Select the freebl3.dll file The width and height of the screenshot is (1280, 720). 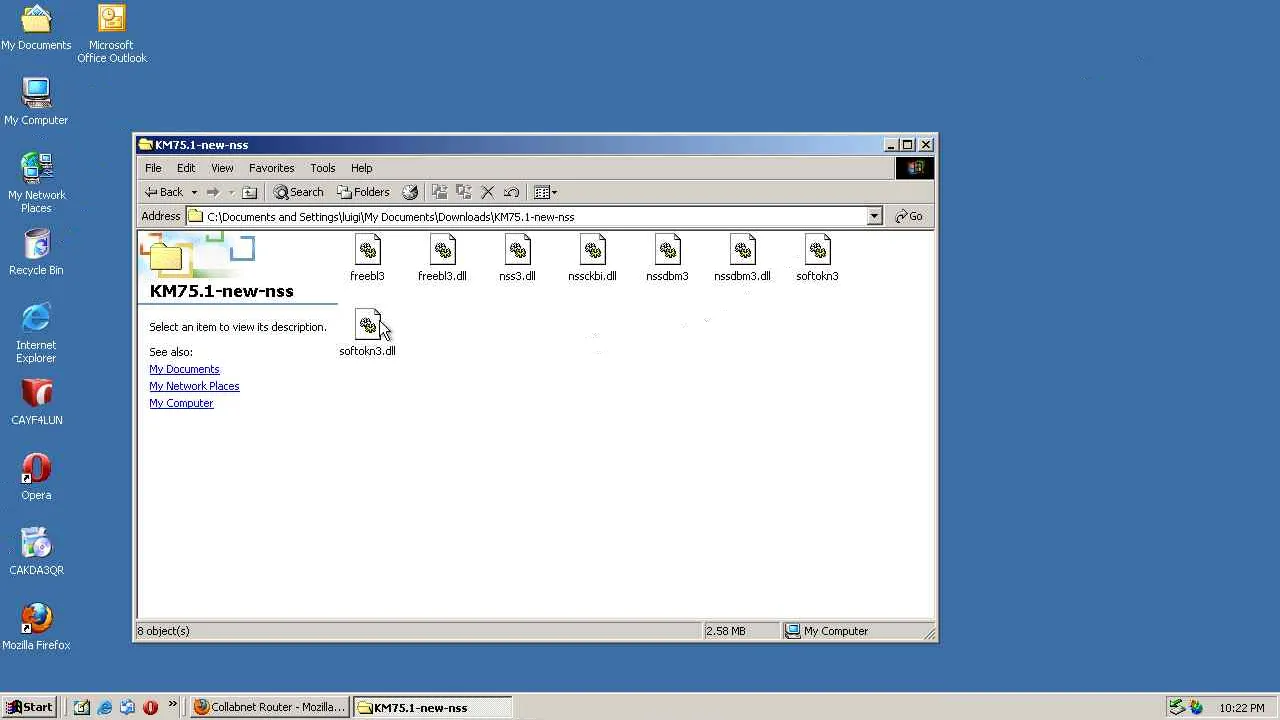coord(442,258)
